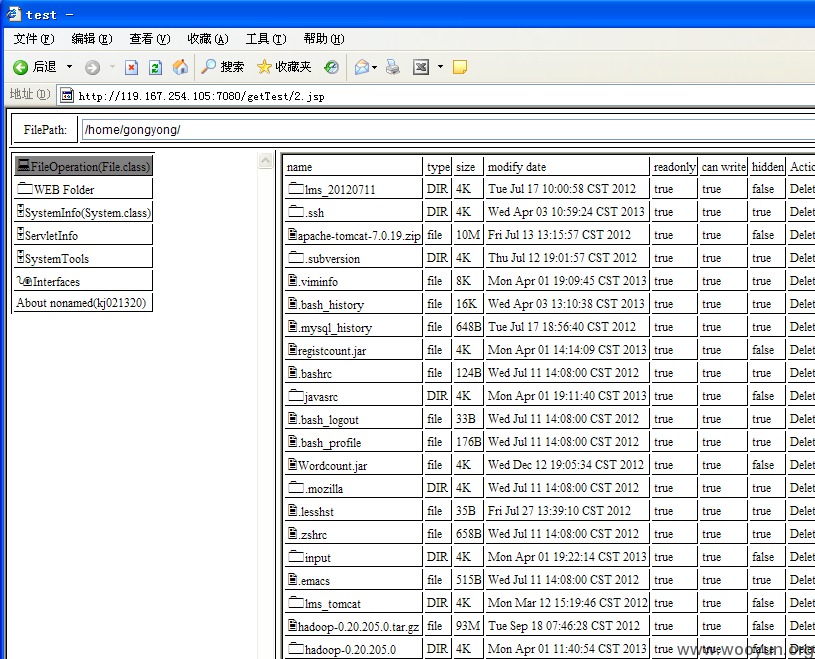The height and width of the screenshot is (659, 815).
Task: Click the .bash_profile file name
Action: click(330, 443)
